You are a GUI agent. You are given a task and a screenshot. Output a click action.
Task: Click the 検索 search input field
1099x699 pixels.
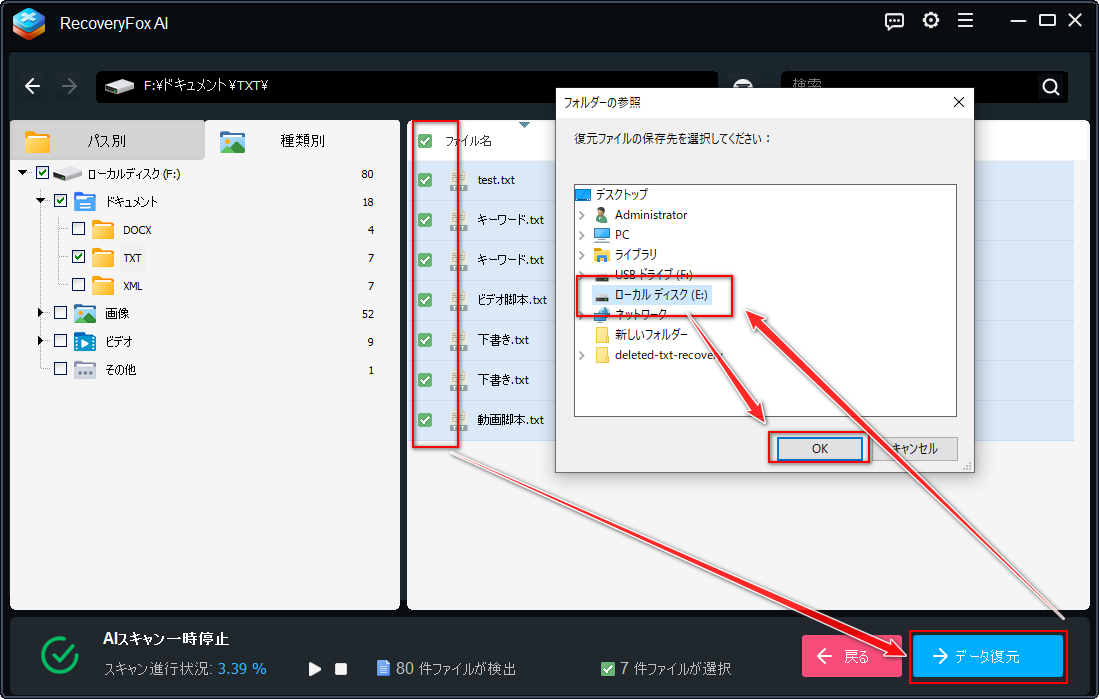point(900,87)
